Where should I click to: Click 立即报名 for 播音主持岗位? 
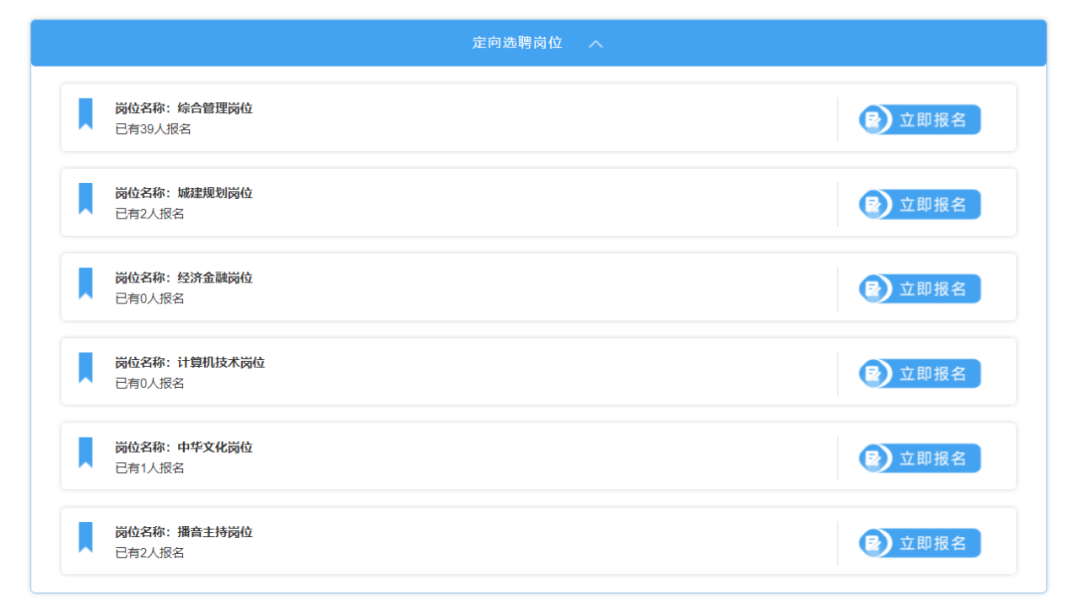click(x=920, y=543)
